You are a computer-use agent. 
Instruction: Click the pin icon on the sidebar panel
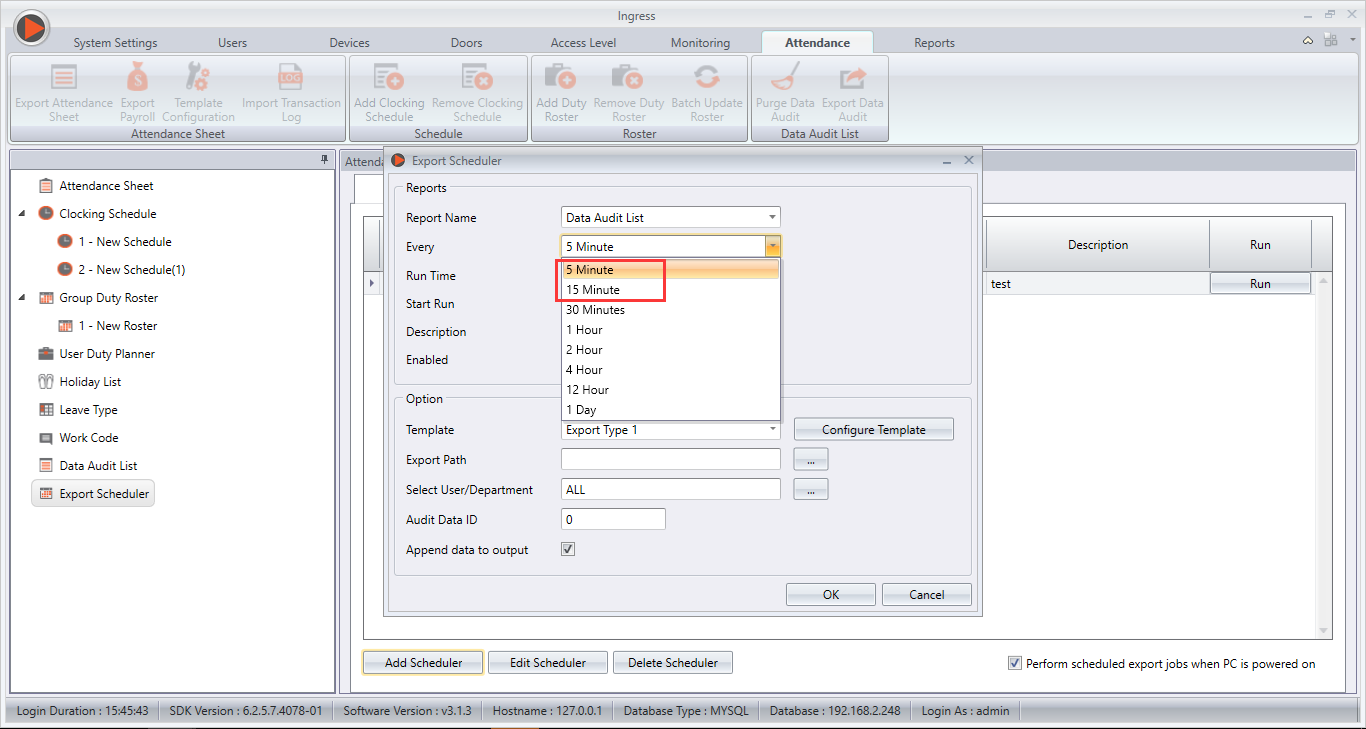coord(324,160)
